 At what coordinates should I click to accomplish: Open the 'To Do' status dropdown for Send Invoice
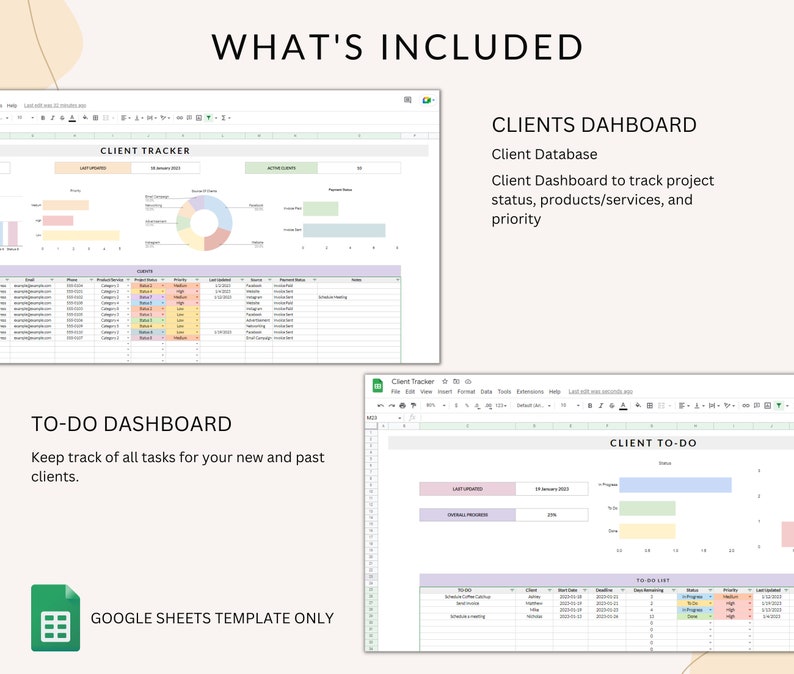click(x=710, y=604)
